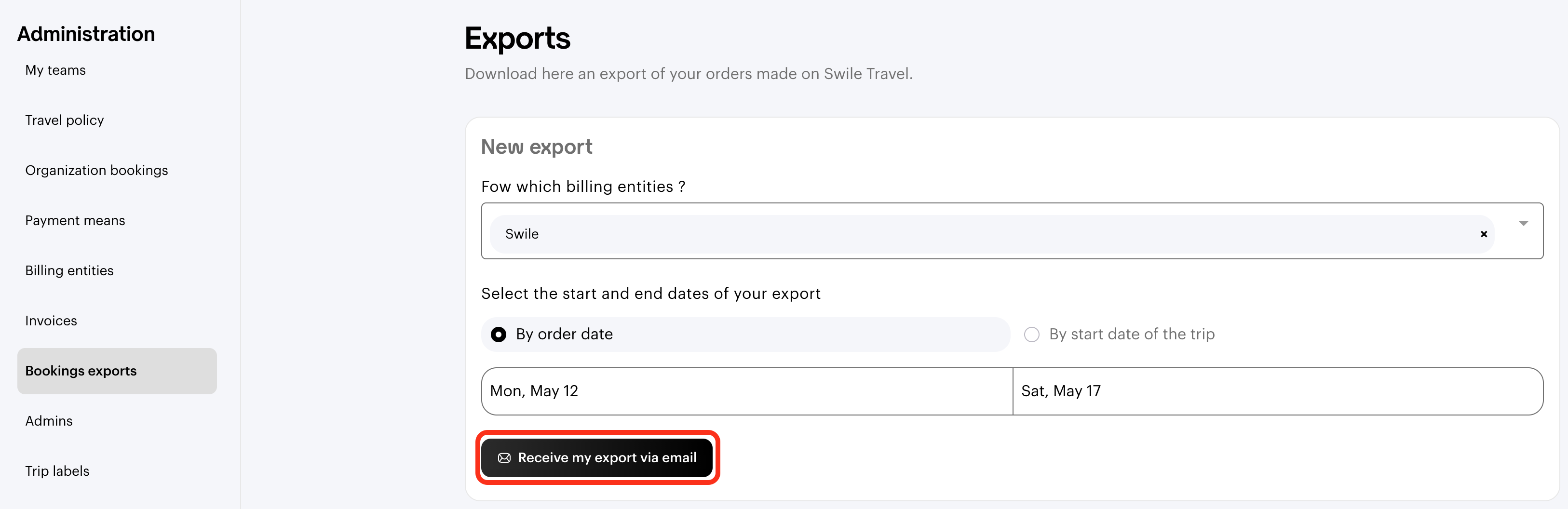1568x509 pixels.
Task: Open Billing entities page
Action: click(69, 270)
